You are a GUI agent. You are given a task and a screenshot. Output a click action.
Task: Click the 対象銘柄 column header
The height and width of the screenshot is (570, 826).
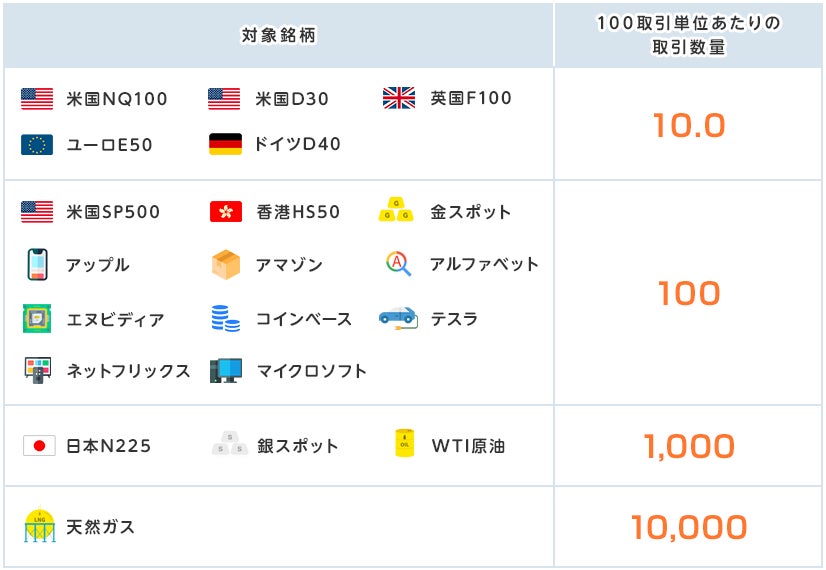[279, 35]
